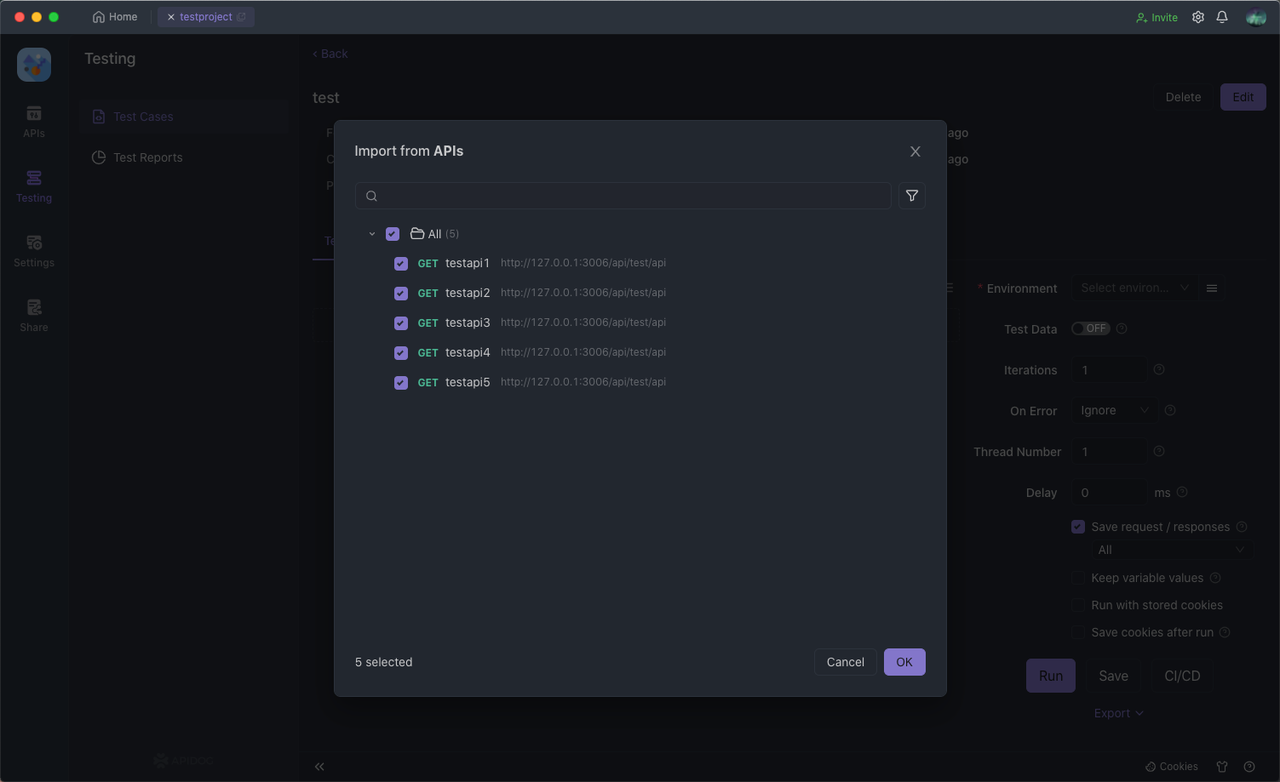The height and width of the screenshot is (782, 1280).
Task: Click the search field in import dialog
Action: (x=623, y=196)
